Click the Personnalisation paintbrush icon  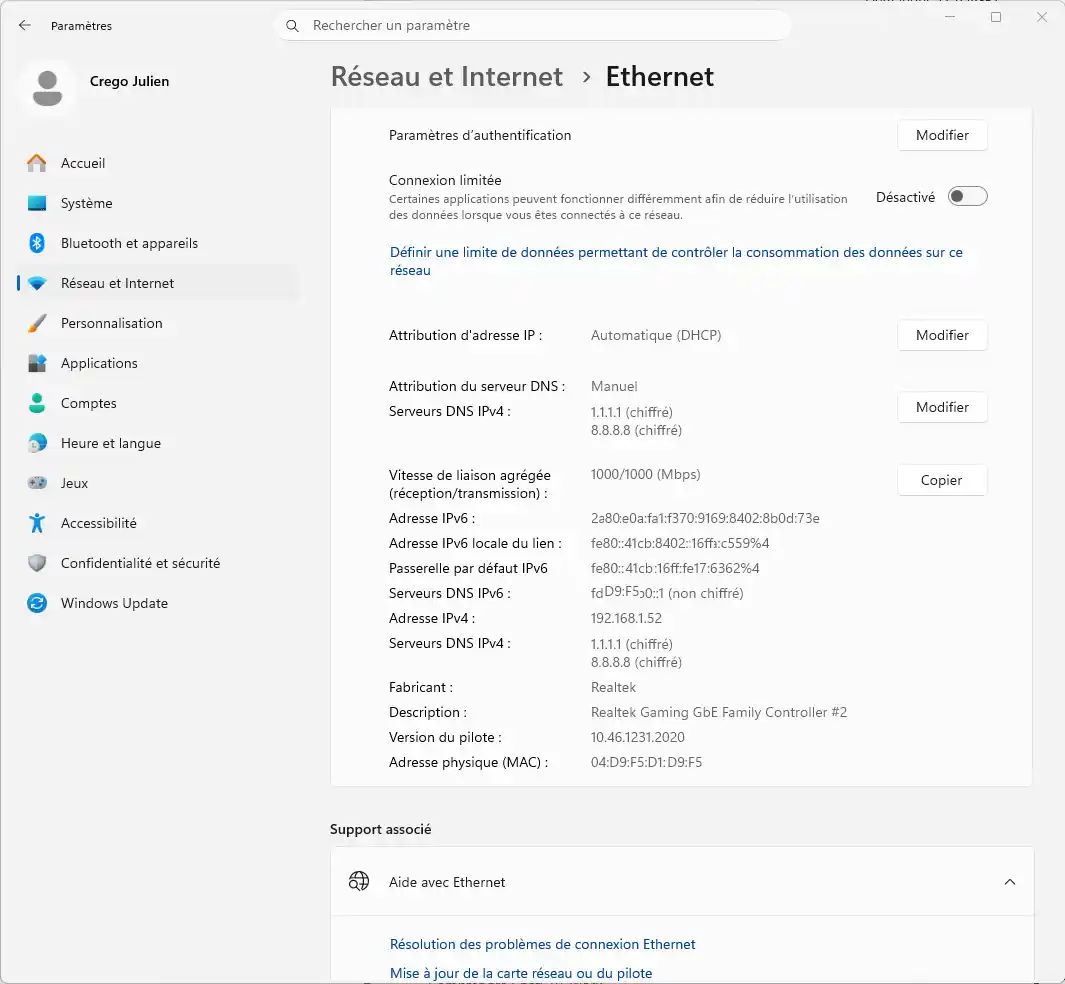(x=37, y=323)
